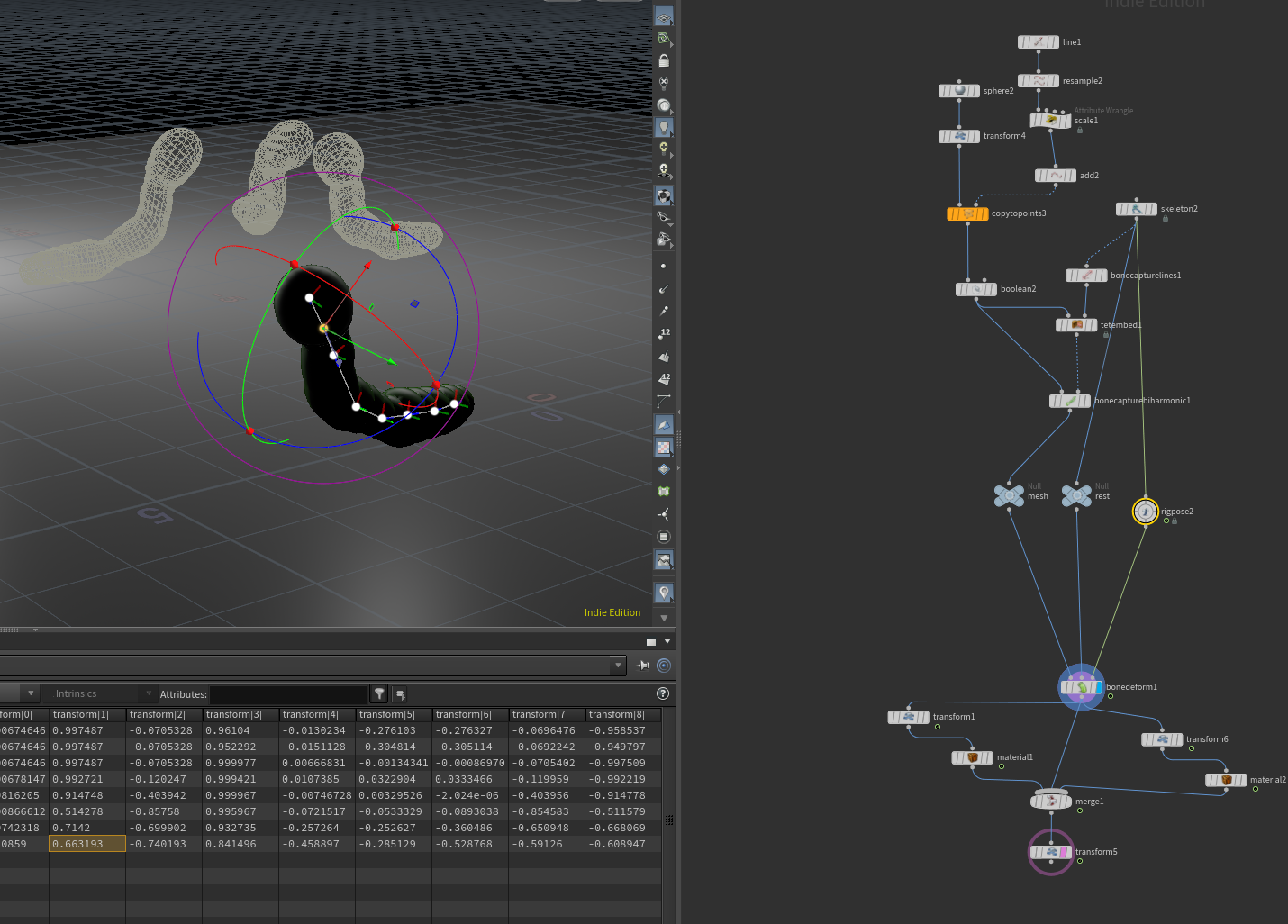The height and width of the screenshot is (924, 1288).
Task: Click the skeleton2 node label
Action: pyautogui.click(x=1179, y=209)
